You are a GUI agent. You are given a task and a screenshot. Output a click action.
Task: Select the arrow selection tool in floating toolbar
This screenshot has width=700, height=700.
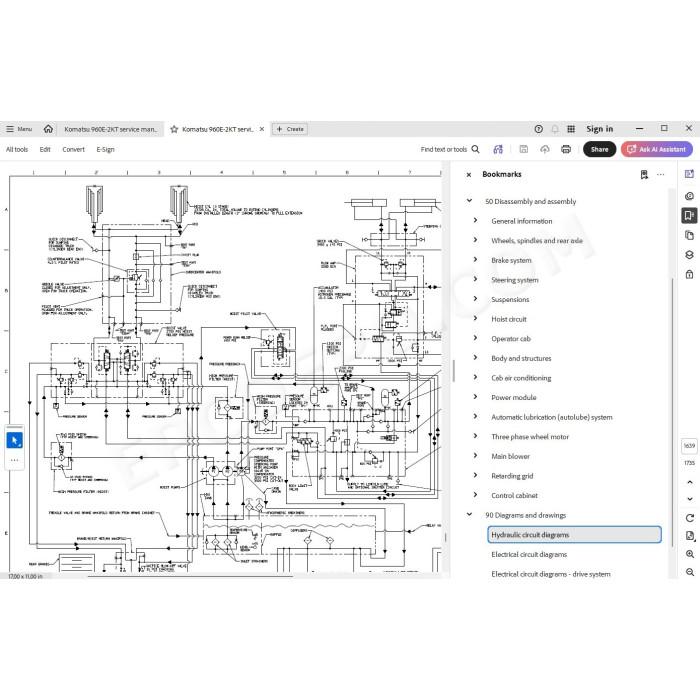click(15, 441)
